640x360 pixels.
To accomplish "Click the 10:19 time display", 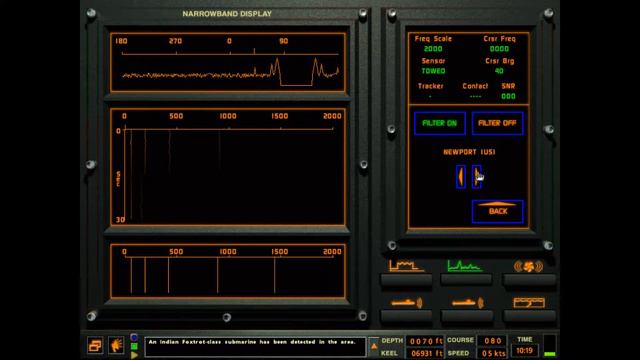I will (x=524, y=351).
